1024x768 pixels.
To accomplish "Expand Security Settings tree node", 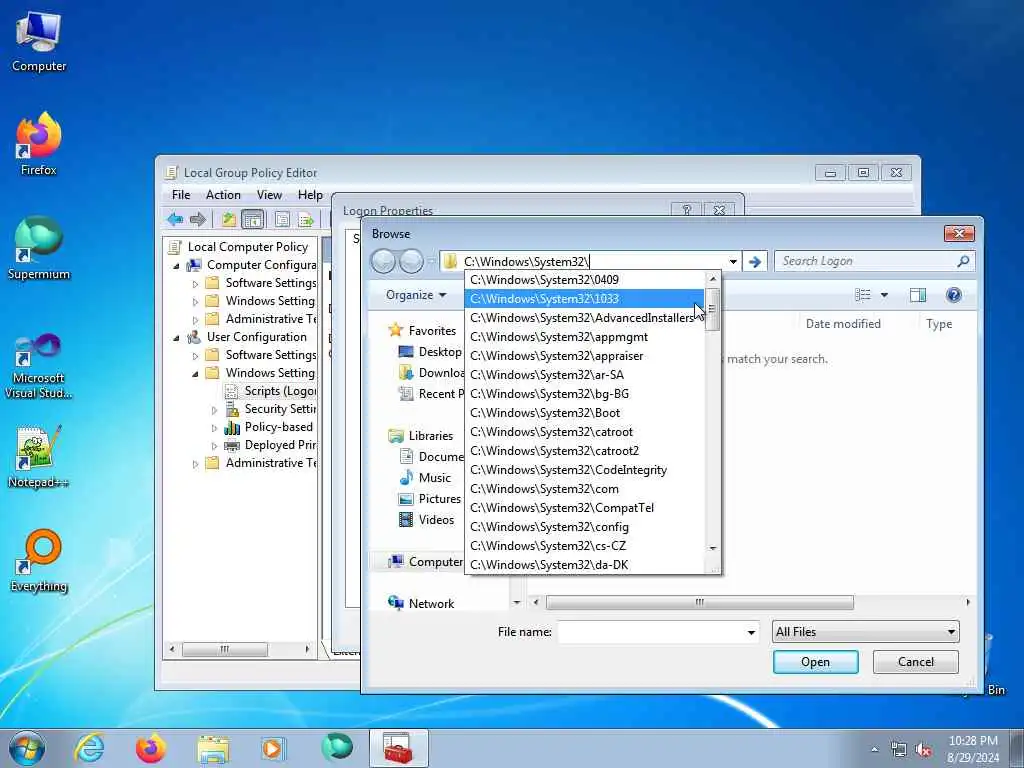I will 214,409.
